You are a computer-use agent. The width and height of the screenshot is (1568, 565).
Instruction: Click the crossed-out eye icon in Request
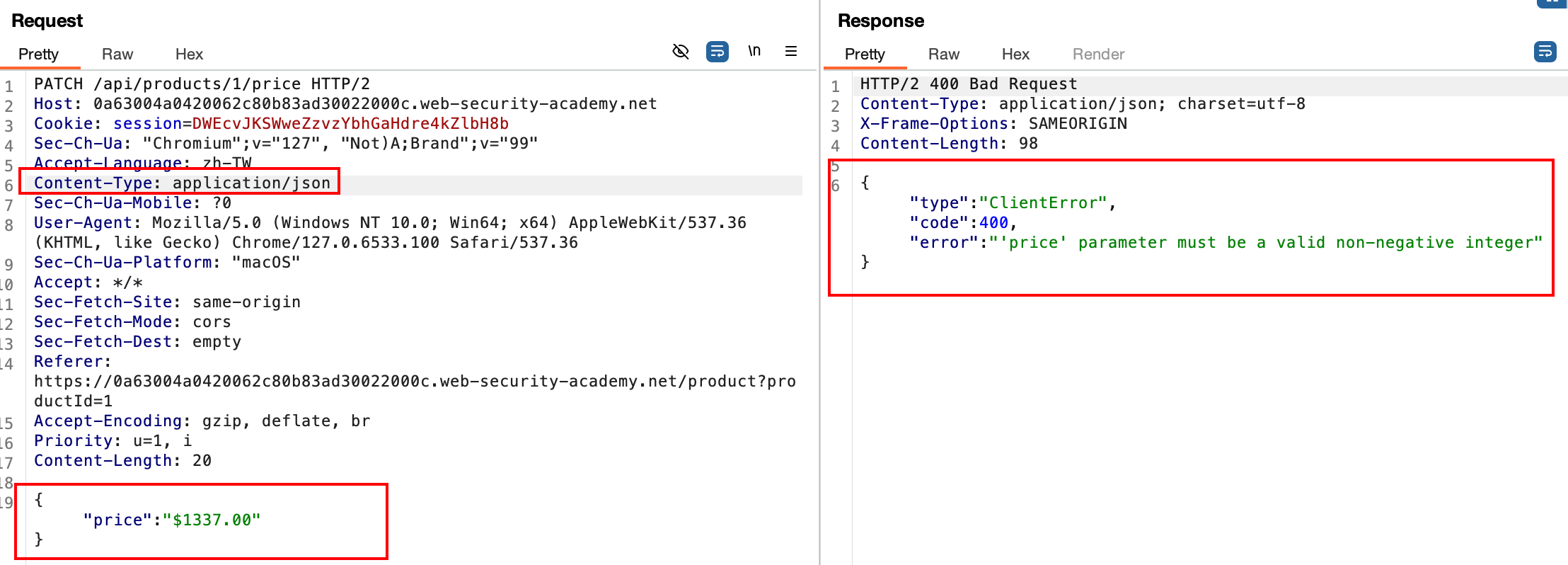tap(680, 52)
